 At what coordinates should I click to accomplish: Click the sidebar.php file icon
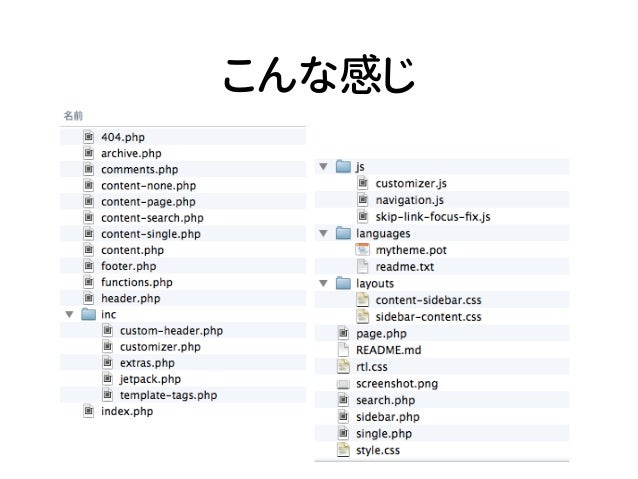point(343,417)
